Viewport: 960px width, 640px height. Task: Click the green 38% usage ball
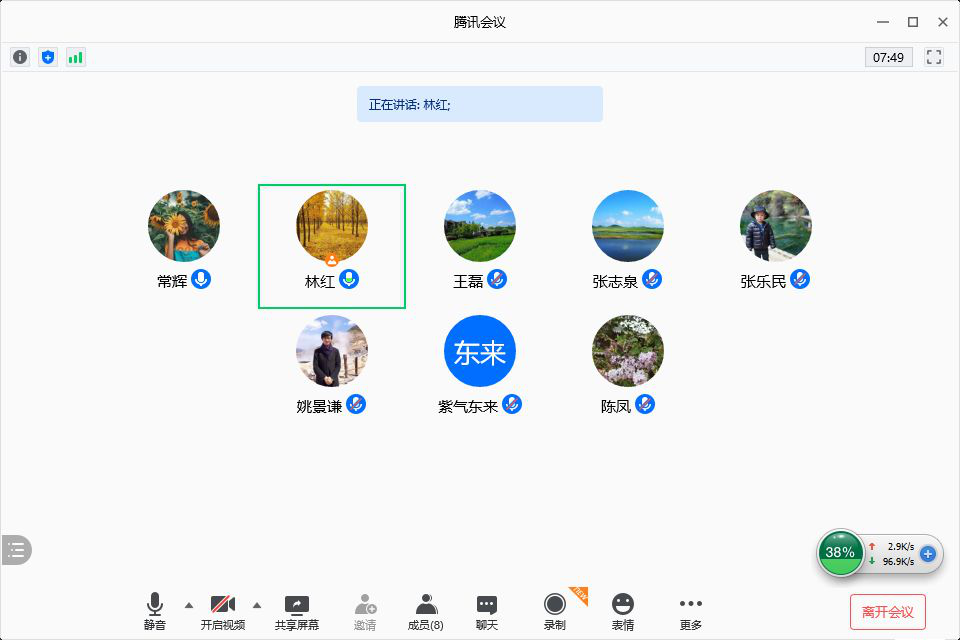[x=840, y=553]
